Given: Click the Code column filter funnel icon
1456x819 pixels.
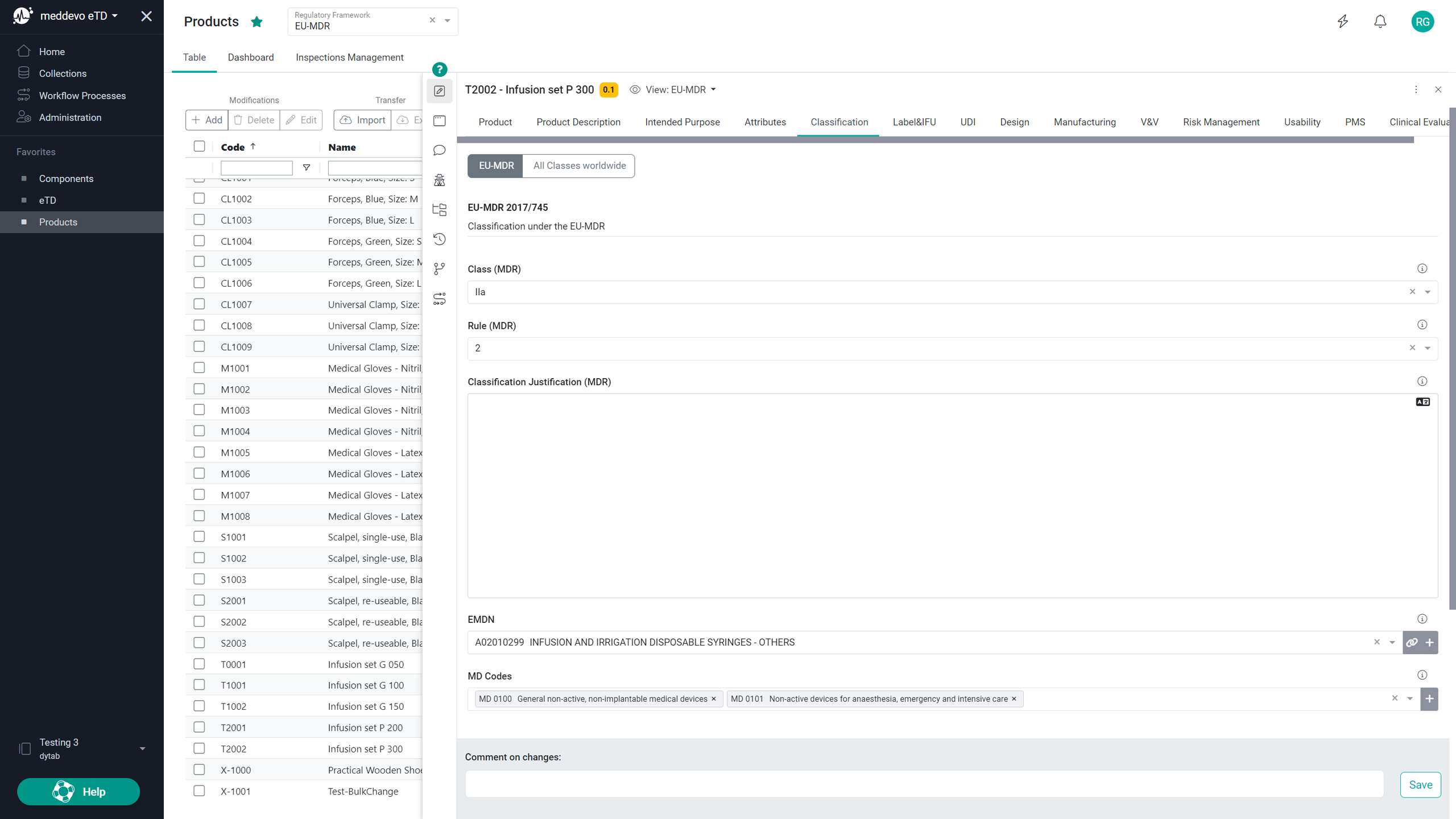Looking at the screenshot, I should click(x=306, y=167).
